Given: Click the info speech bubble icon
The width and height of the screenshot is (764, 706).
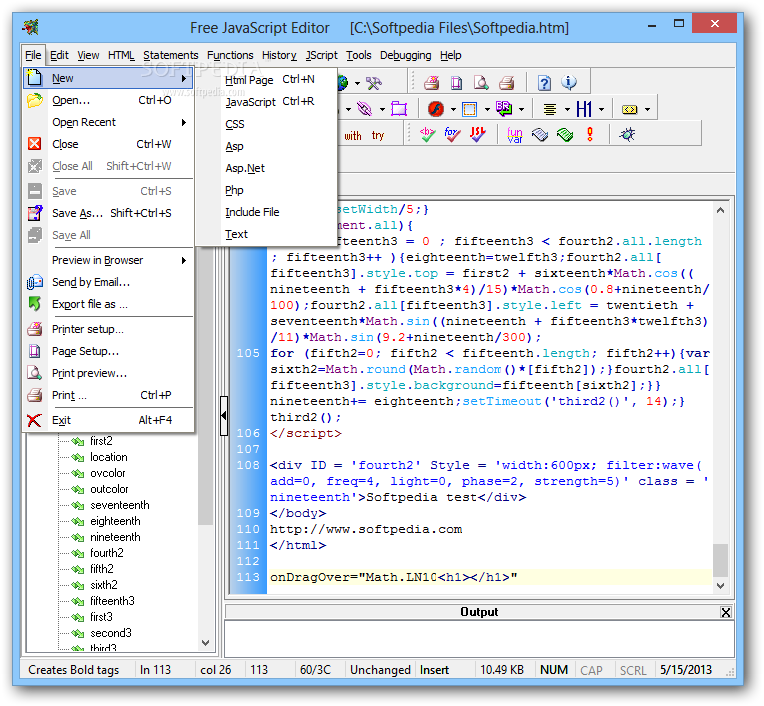Looking at the screenshot, I should [569, 82].
